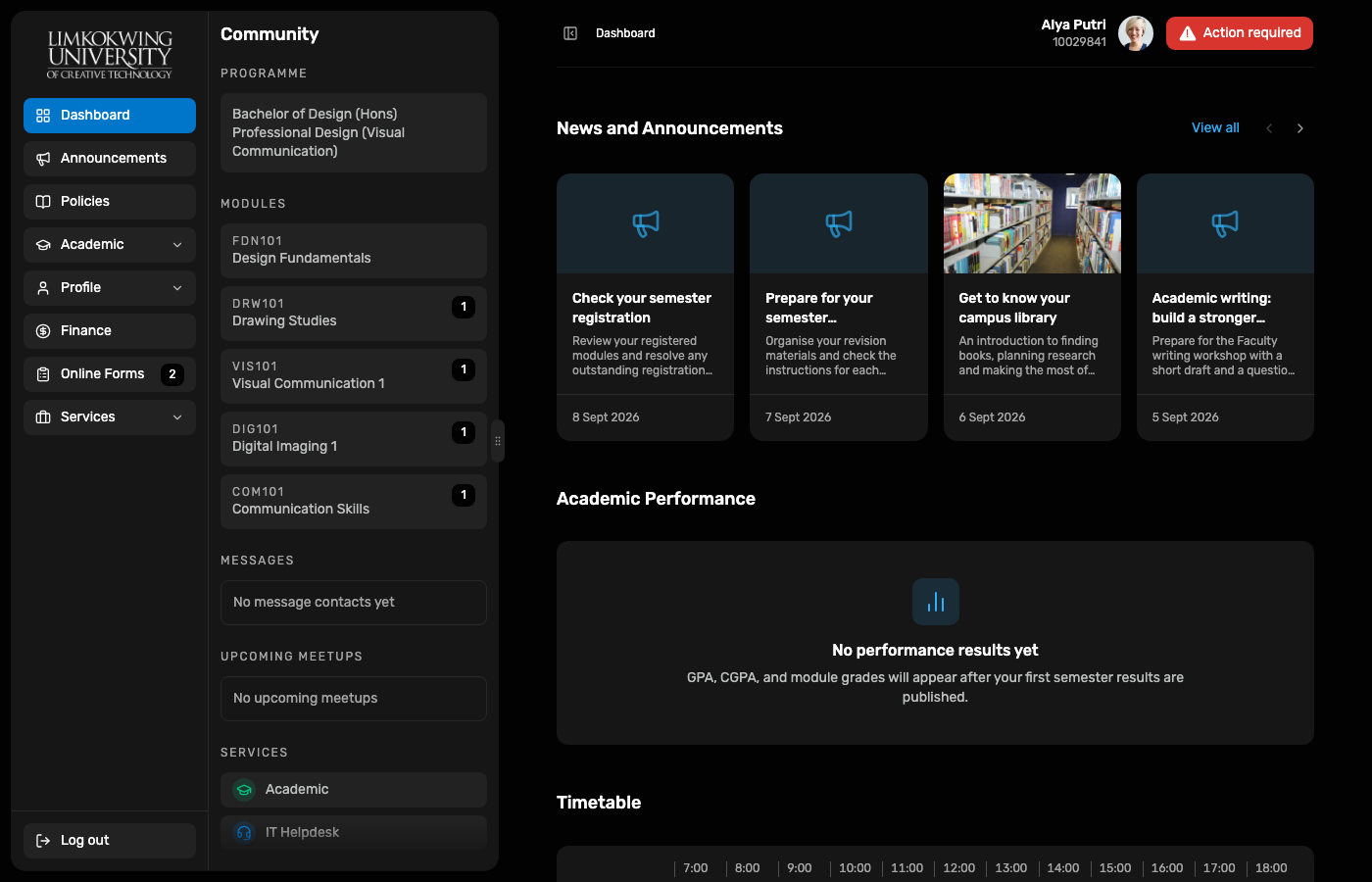Viewport: 1372px width, 882px height.
Task: Open Online Forms in the sidebar
Action: pos(110,374)
